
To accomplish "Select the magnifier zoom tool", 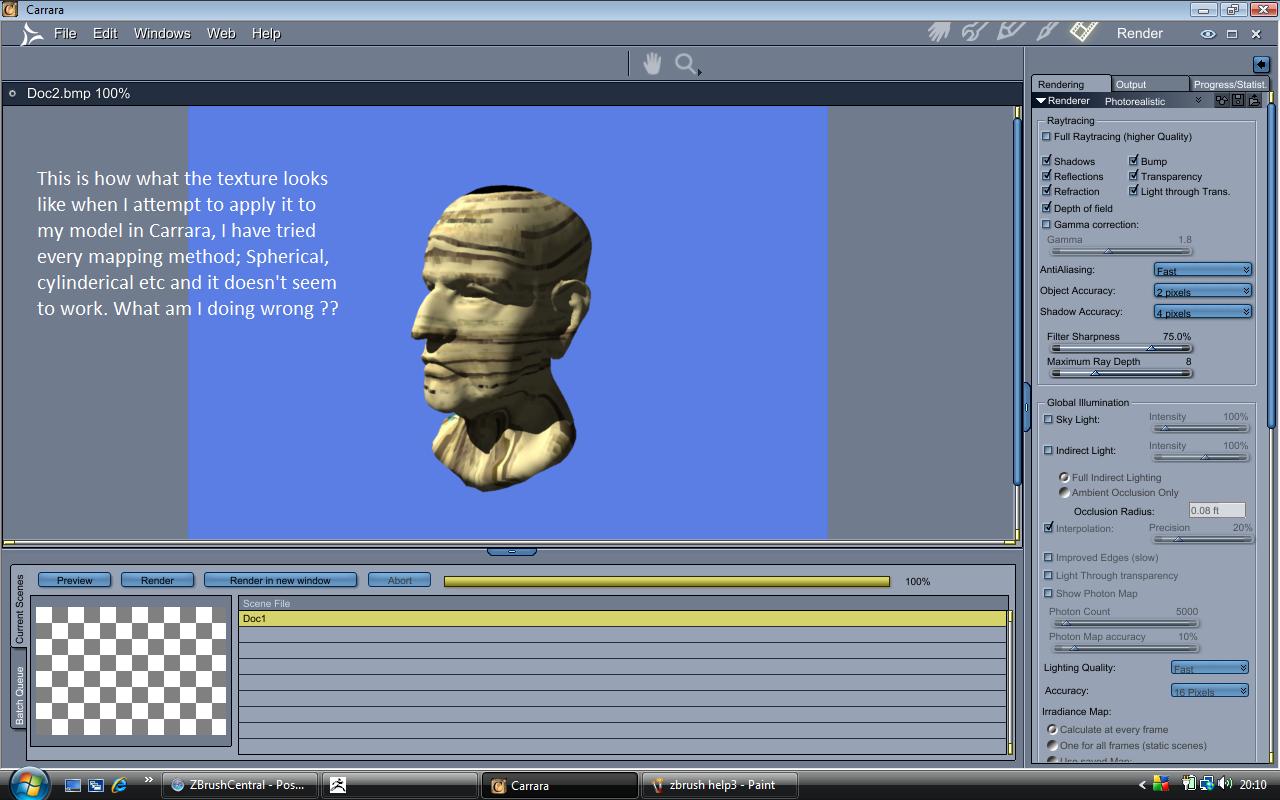I will point(687,65).
